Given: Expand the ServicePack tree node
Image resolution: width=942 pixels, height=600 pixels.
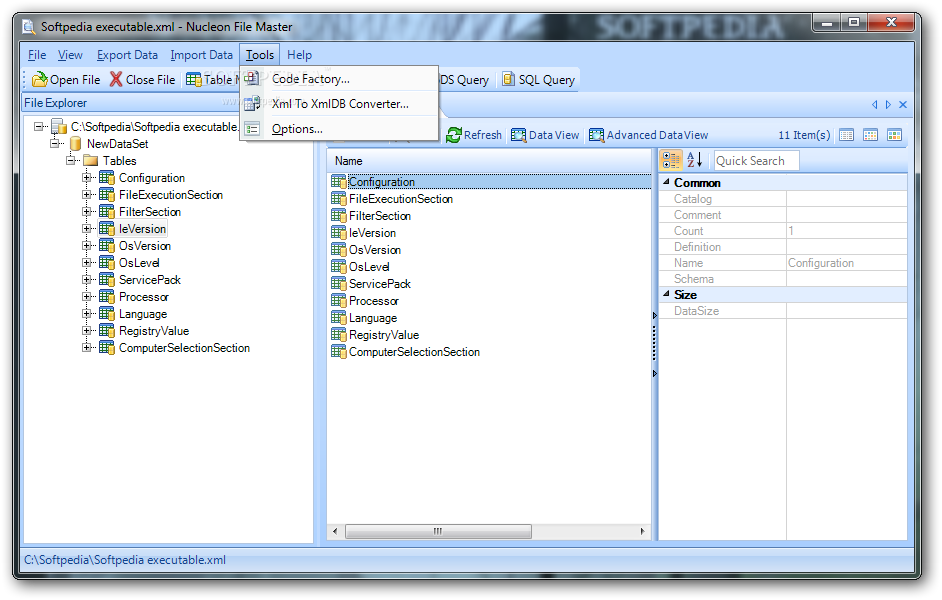Looking at the screenshot, I should click(x=87, y=280).
